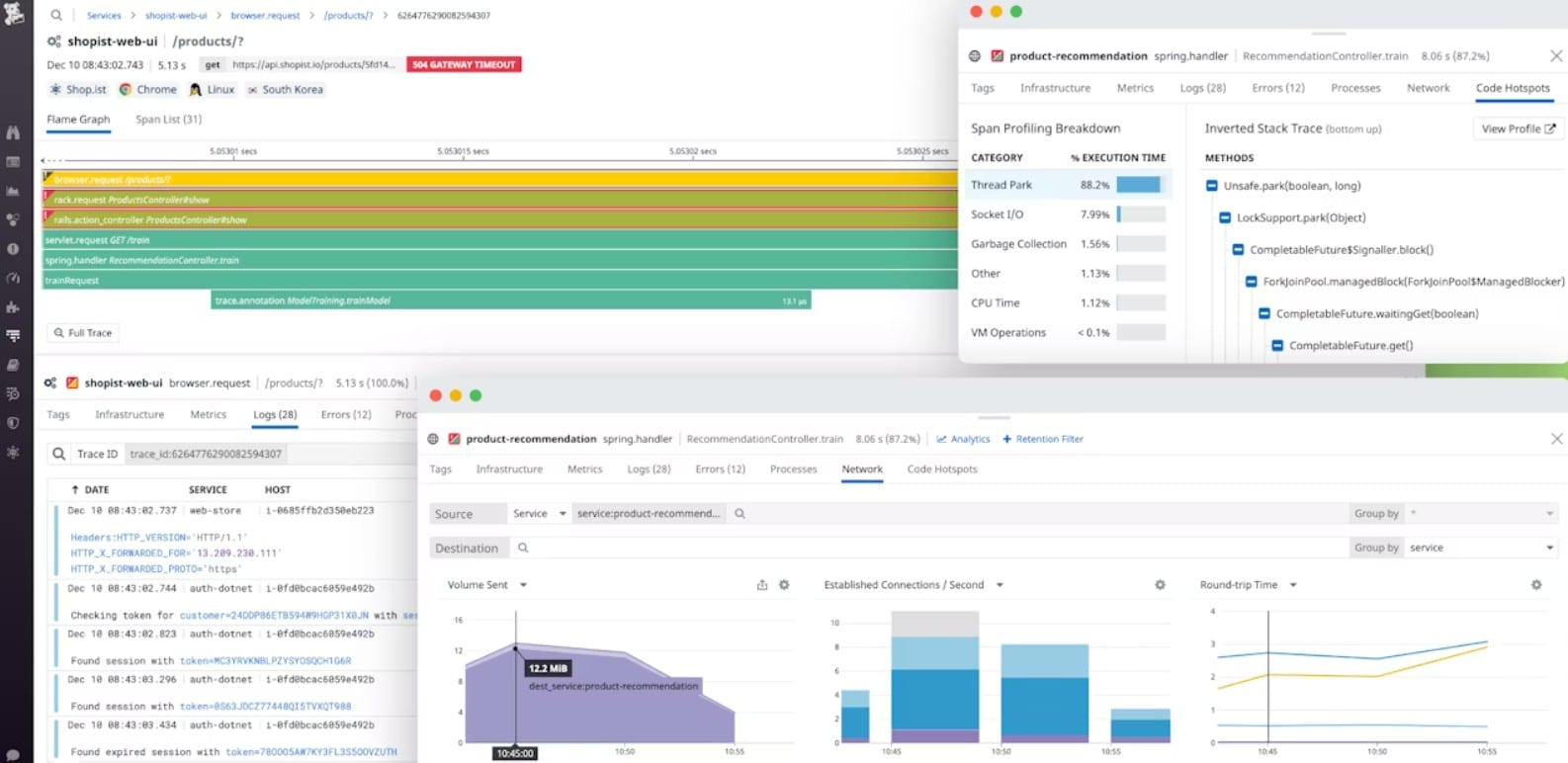
Task: Collapse LockSupport.park(Object) stack method
Action: (1225, 217)
